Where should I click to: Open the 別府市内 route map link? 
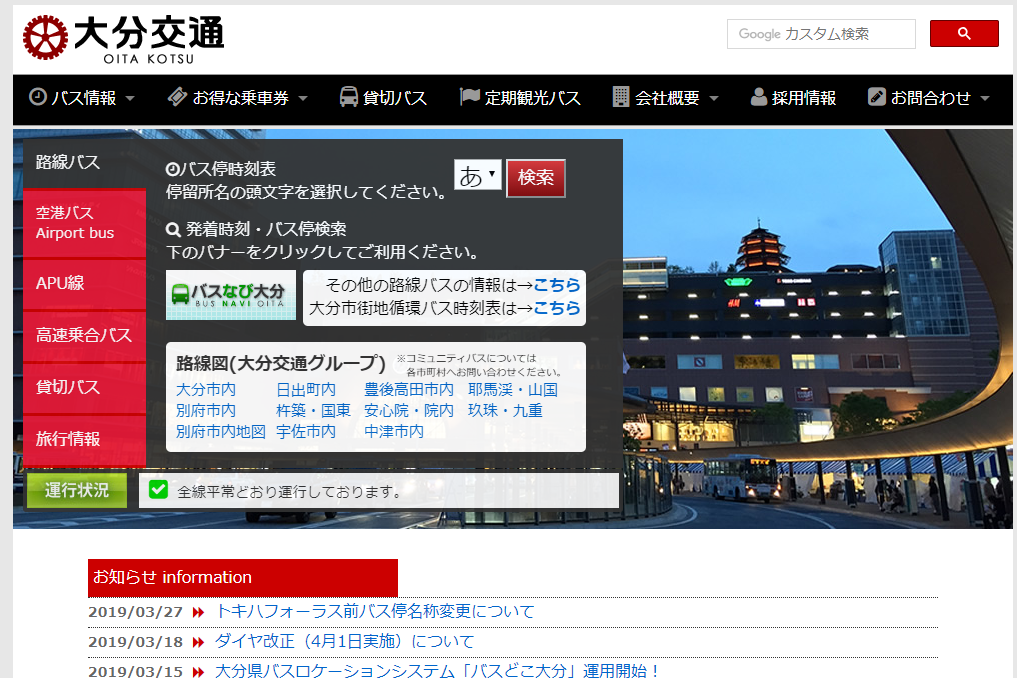coord(206,411)
